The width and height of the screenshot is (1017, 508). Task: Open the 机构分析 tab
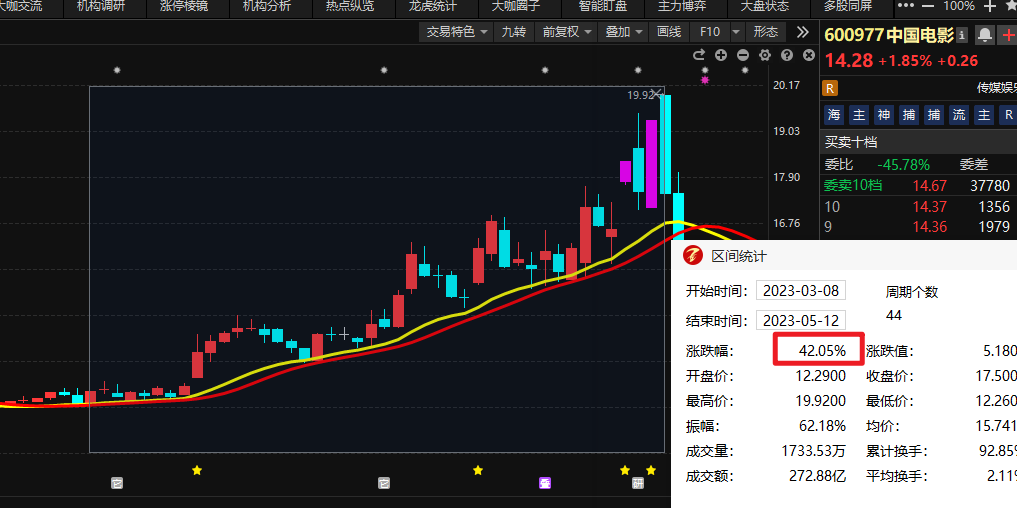coord(267,7)
